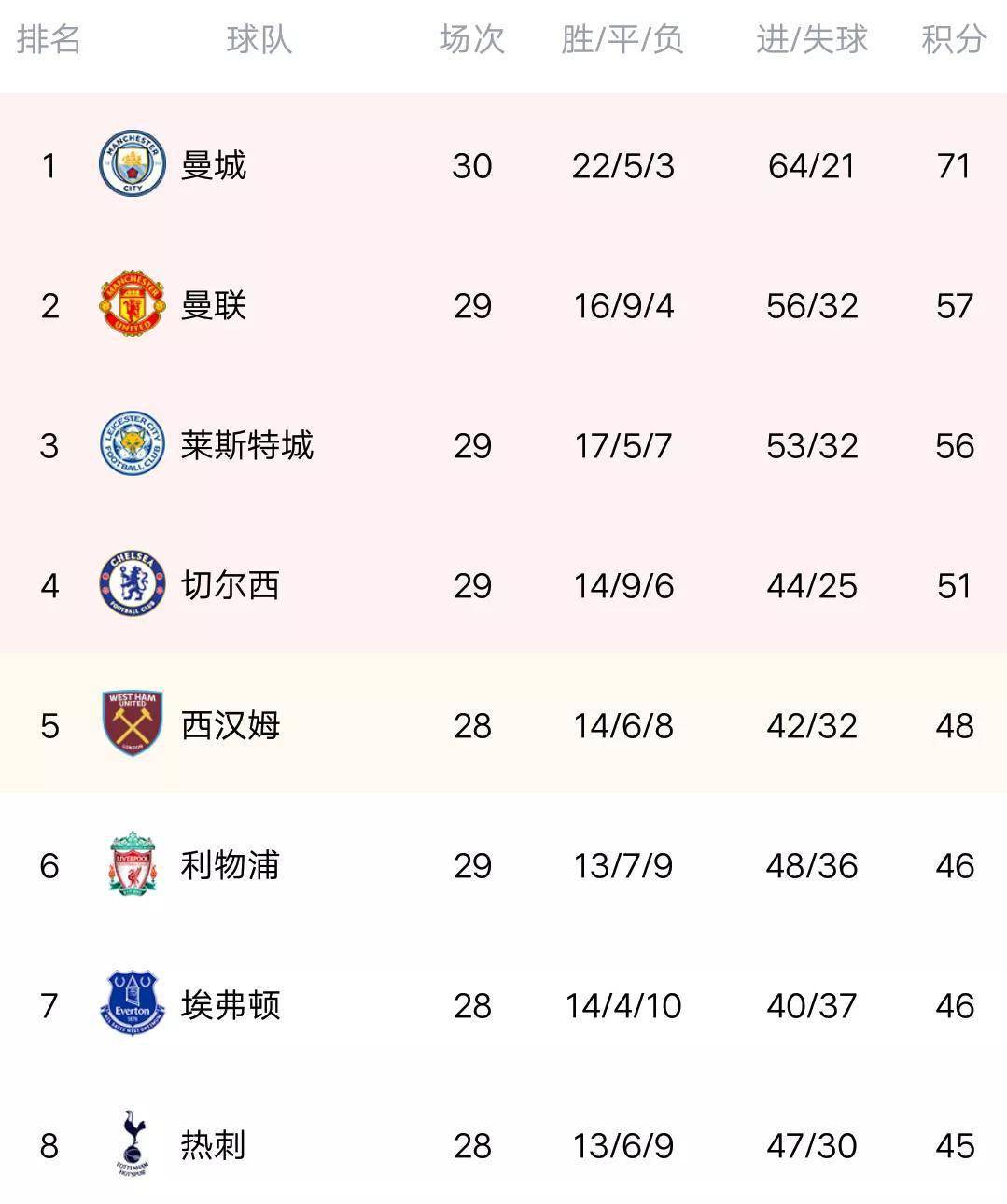This screenshot has width=1007, height=1204.
Task: Click the West Ham United crest
Action: coord(133,723)
